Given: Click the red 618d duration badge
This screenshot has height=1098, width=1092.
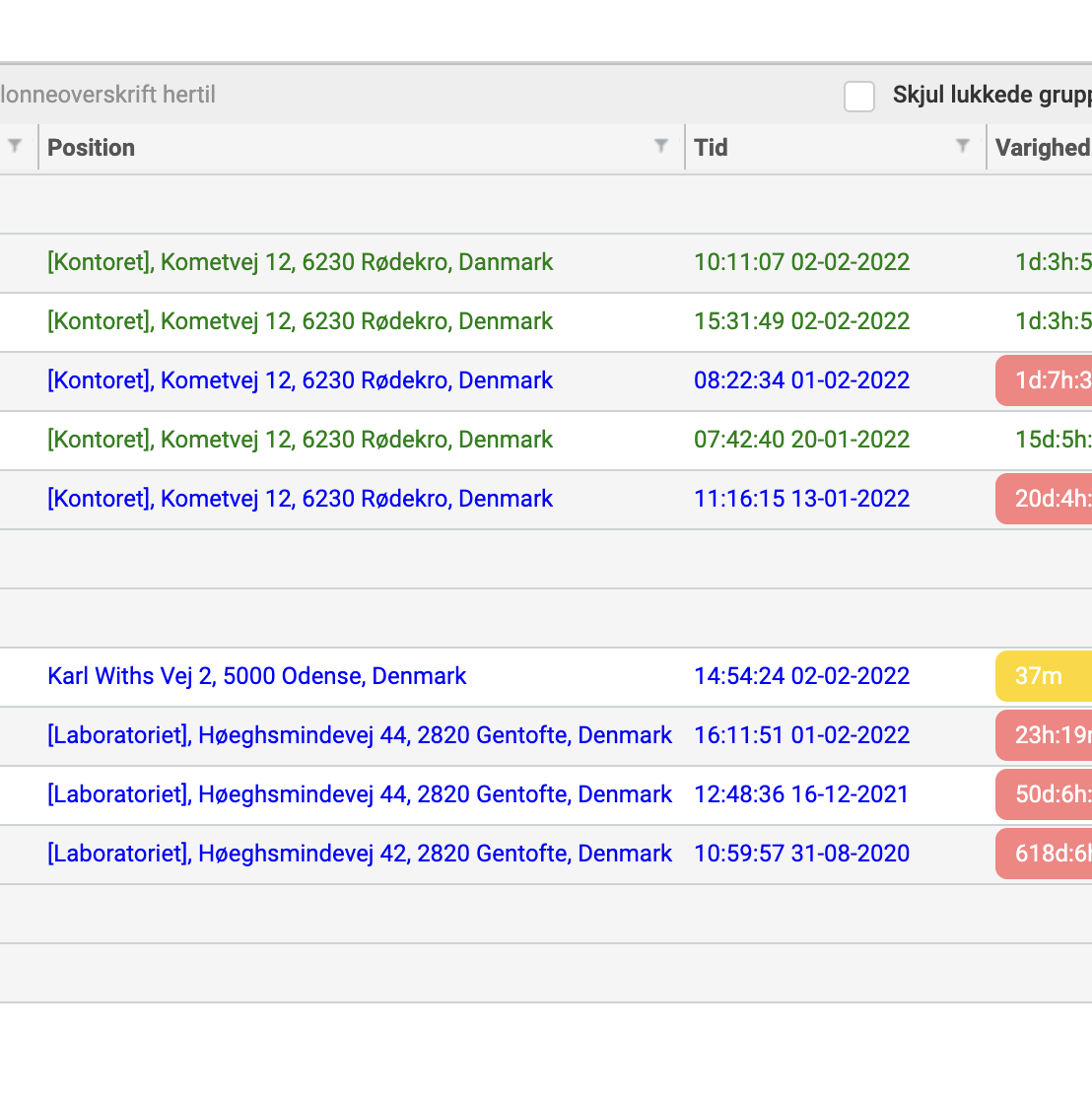Looking at the screenshot, I should [1043, 854].
